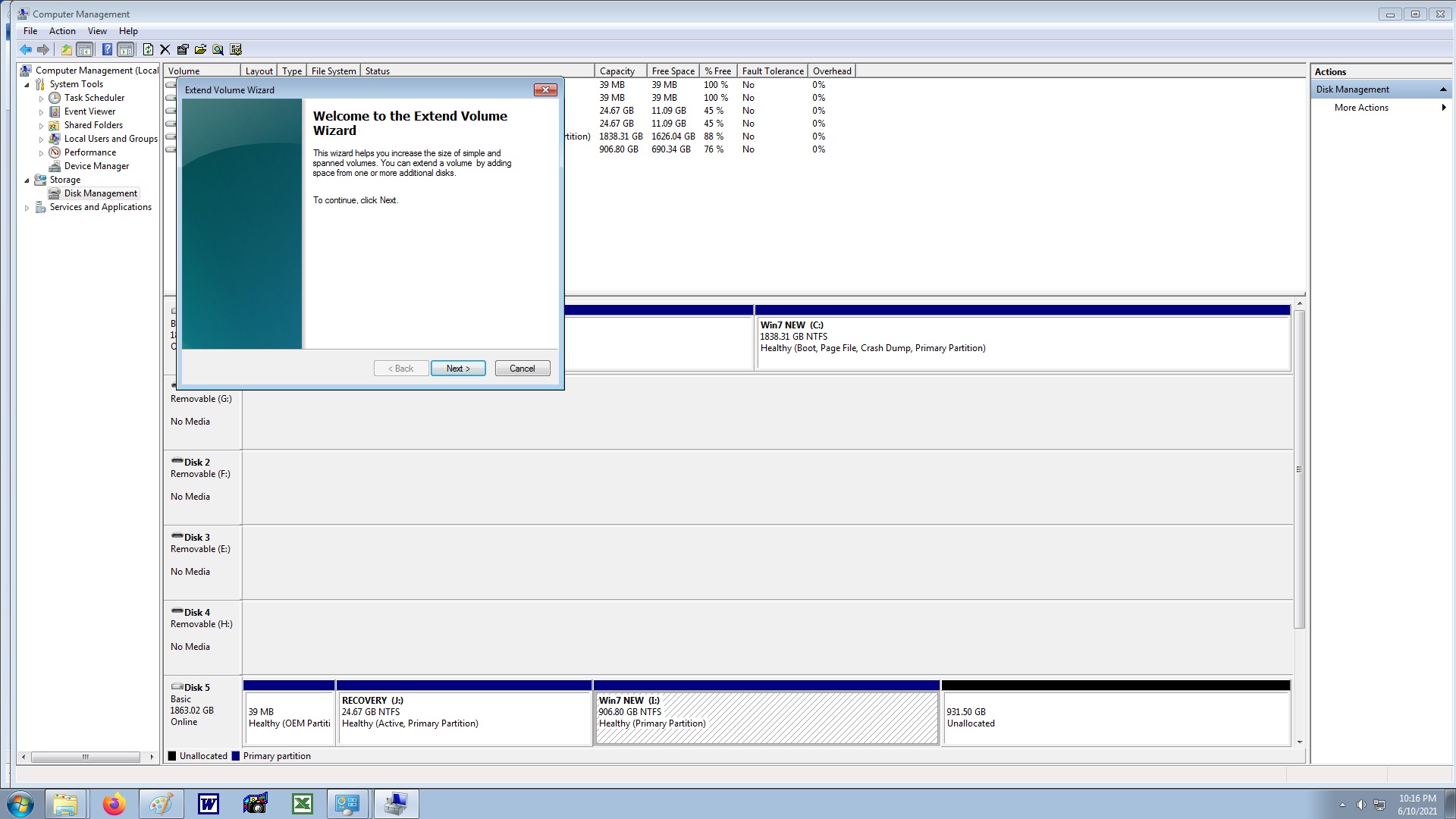This screenshot has height=819, width=1456.
Task: Collapse the Disk Management actions section
Action: (1443, 89)
